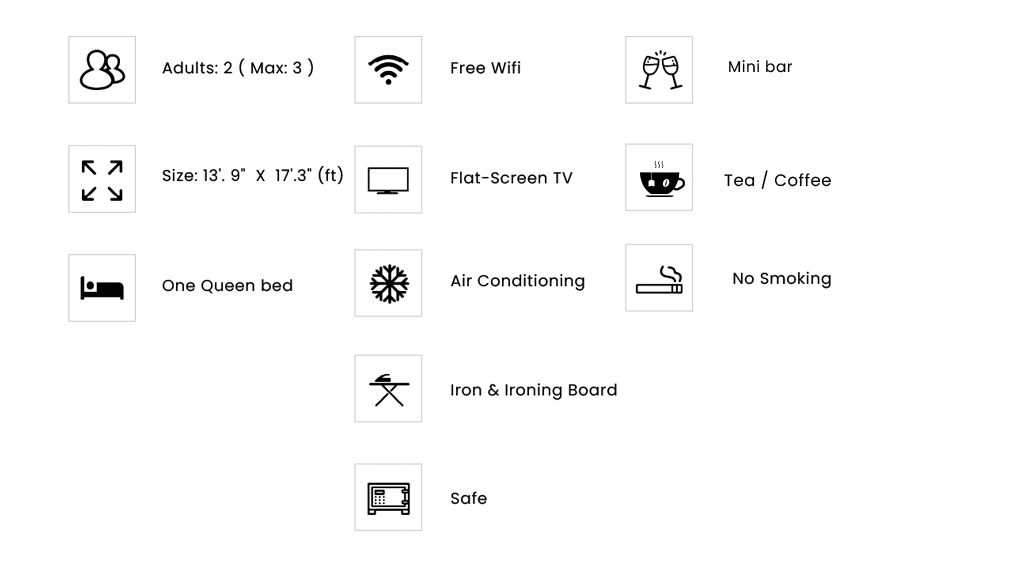Click the Safe box icon
The image size is (1024, 564).
388,497
